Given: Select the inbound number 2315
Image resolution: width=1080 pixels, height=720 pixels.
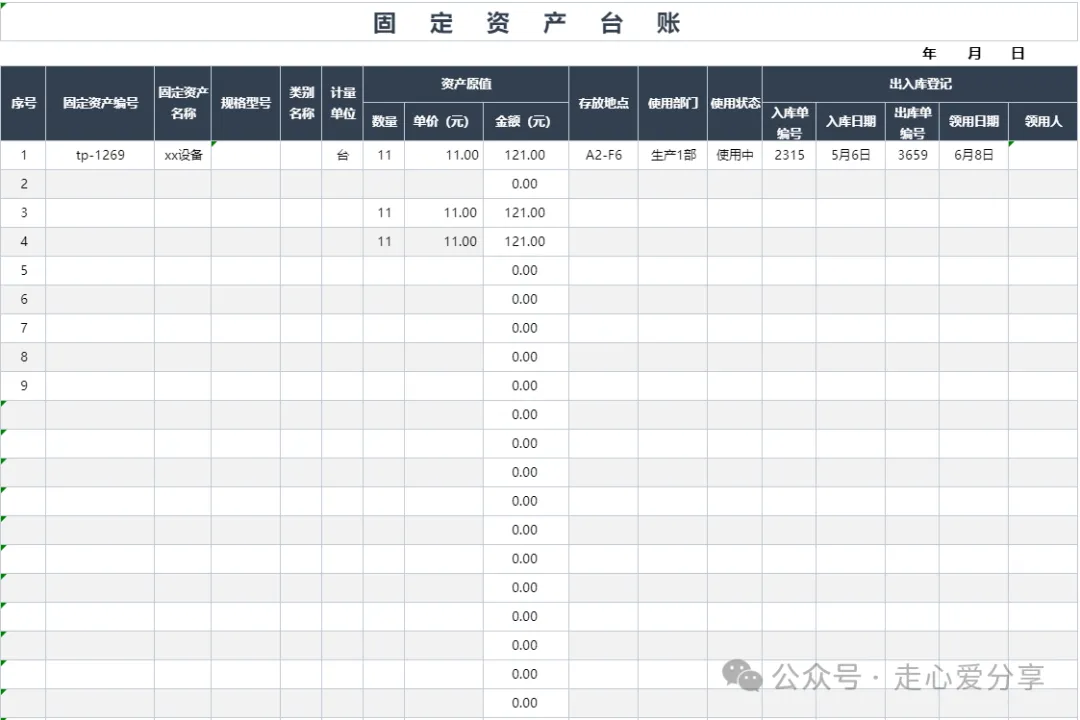Looking at the screenshot, I should (789, 155).
